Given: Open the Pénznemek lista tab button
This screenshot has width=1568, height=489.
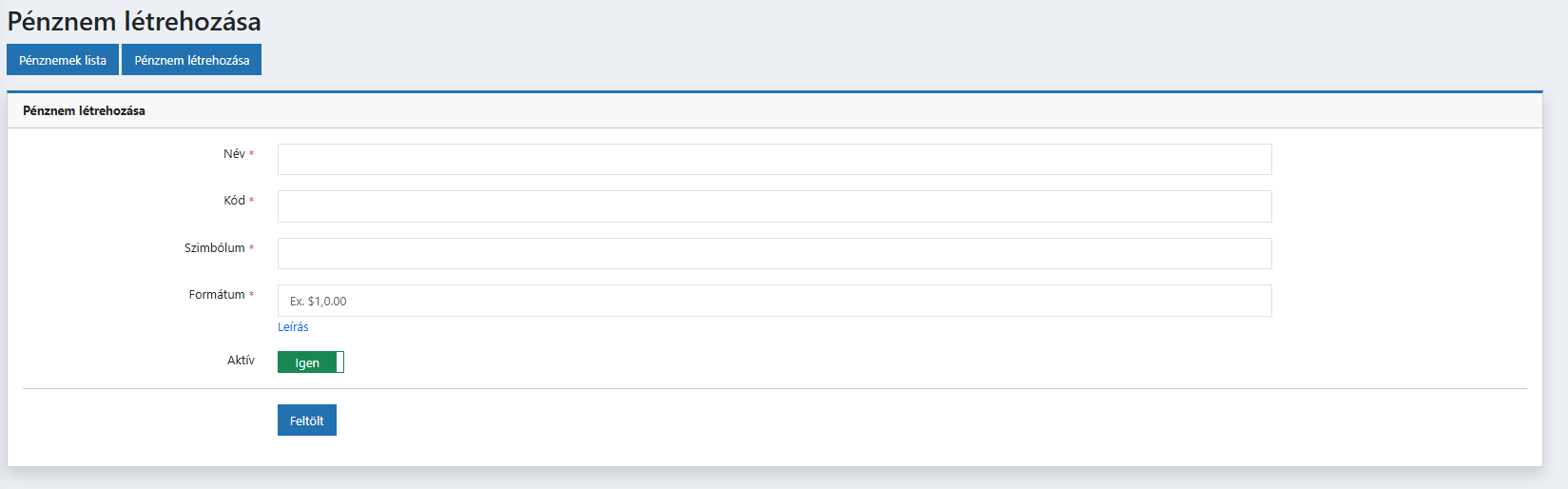Looking at the screenshot, I should (x=63, y=60).
